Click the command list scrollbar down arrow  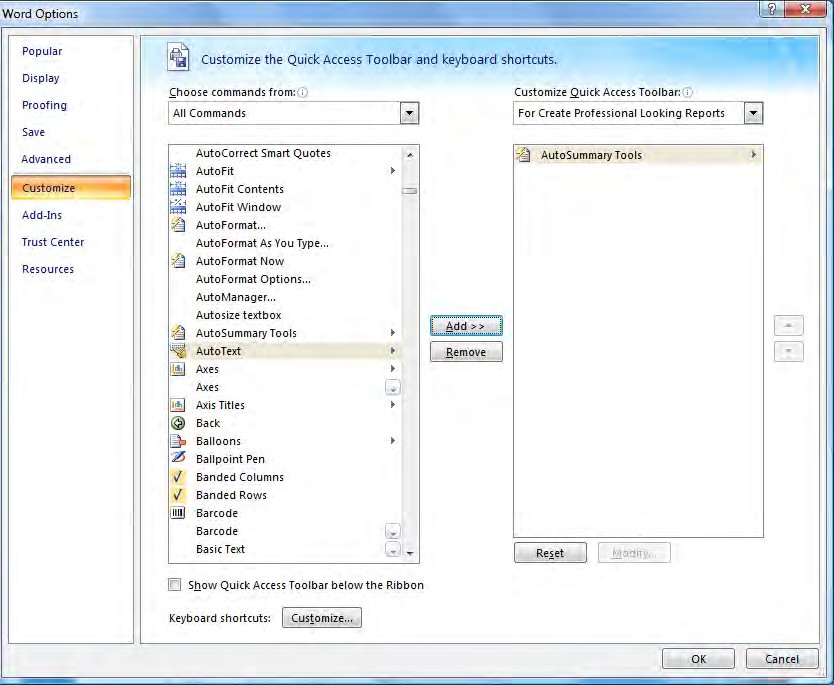[410, 551]
